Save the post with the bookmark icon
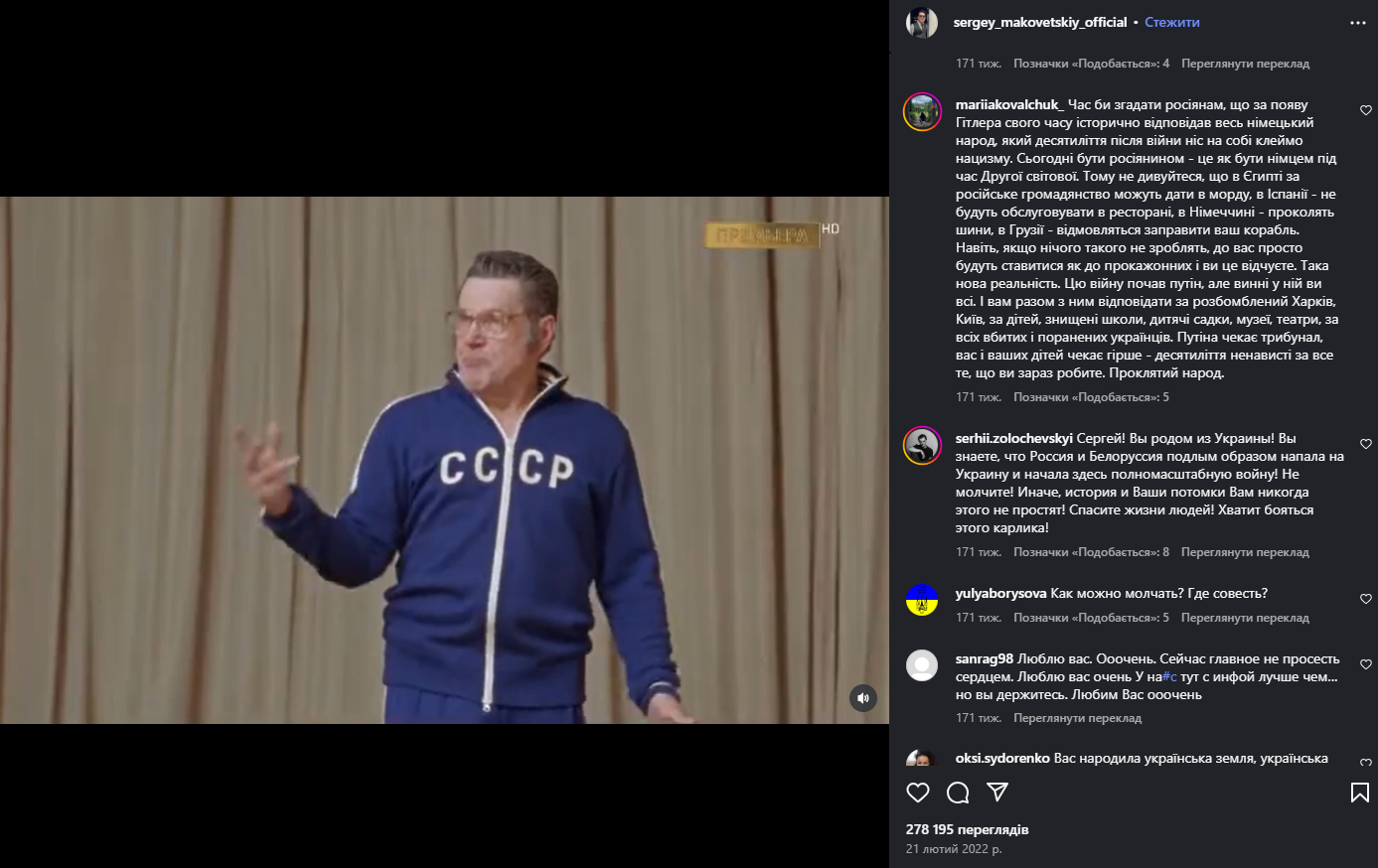The image size is (1378, 868). click(1360, 793)
